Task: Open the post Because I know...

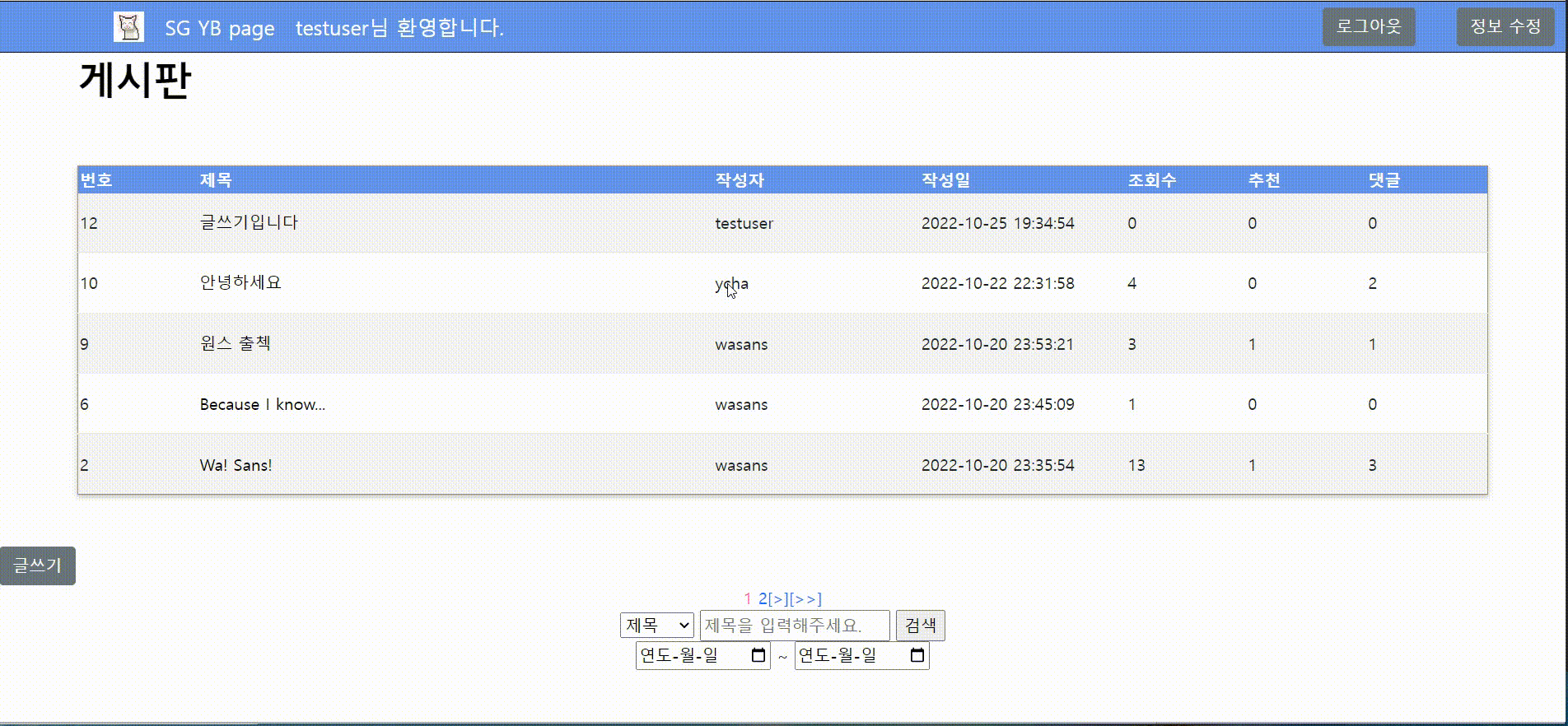Action: 263,404
